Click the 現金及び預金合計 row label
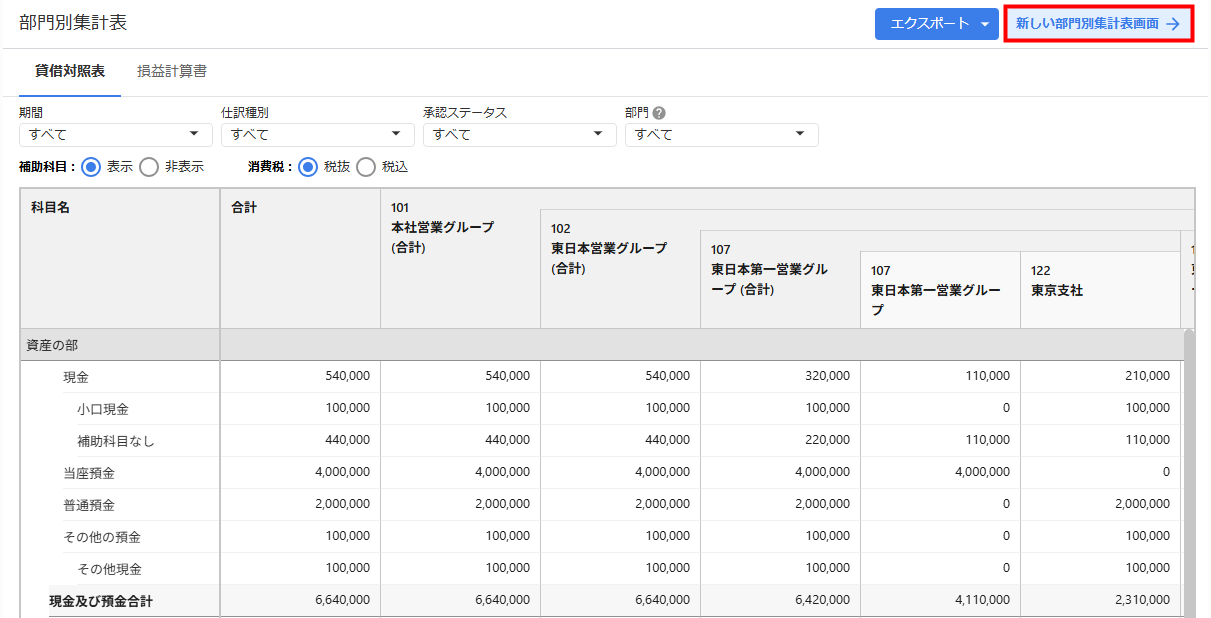 point(101,601)
